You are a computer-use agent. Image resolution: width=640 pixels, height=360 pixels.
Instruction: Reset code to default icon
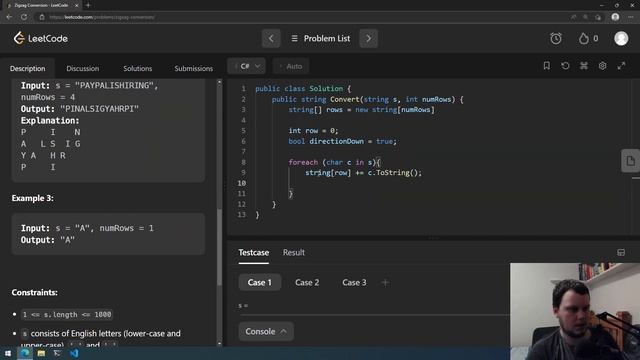[565, 66]
